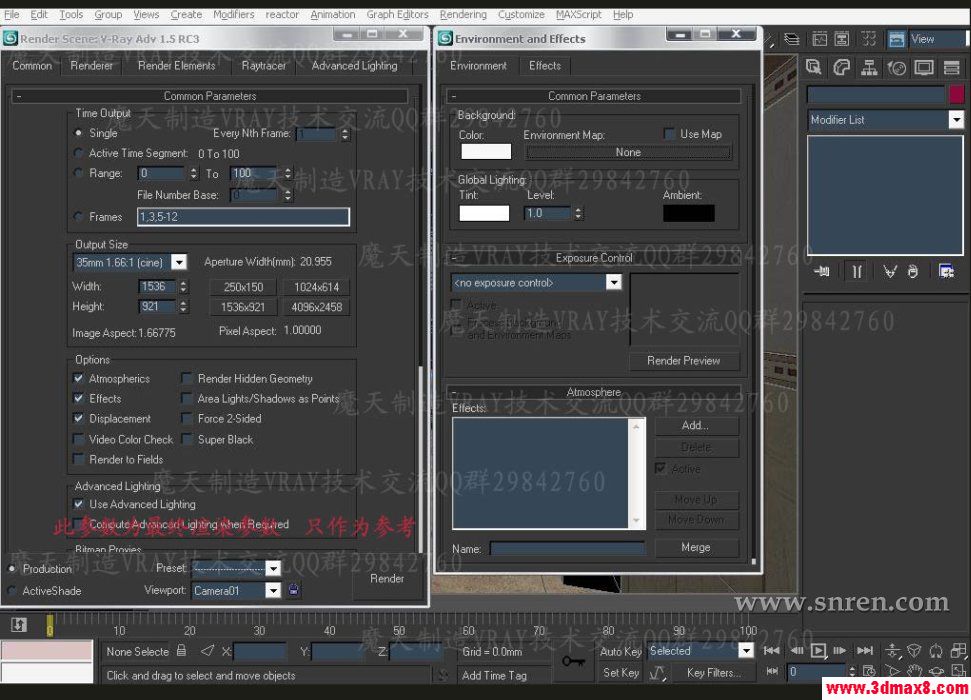This screenshot has height=700, width=971.
Task: Click Go to End playback icon
Action: pos(865,650)
